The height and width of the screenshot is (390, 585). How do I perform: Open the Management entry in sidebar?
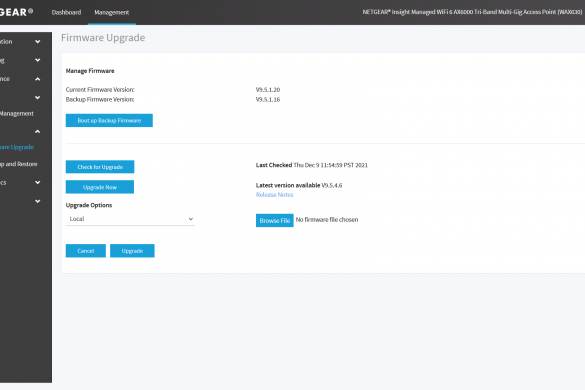pos(17,113)
